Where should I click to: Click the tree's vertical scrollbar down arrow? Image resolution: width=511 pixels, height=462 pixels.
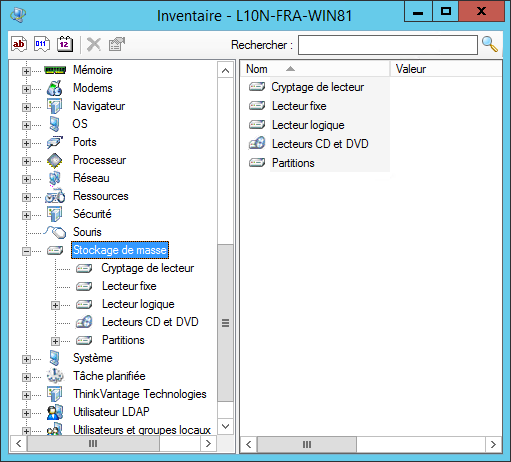click(x=225, y=426)
